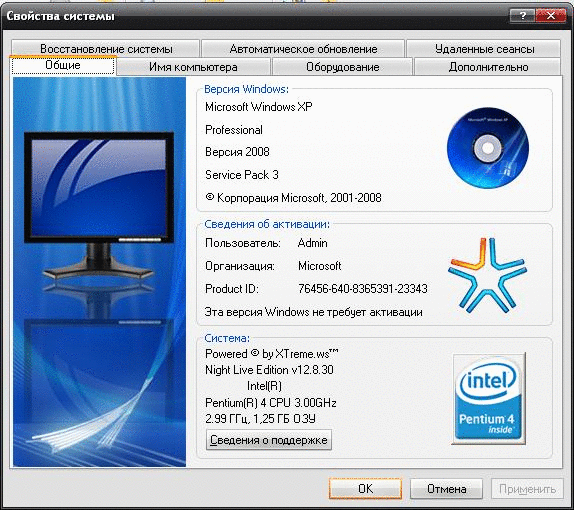
Task: Click the Применить button
Action: 527,489
